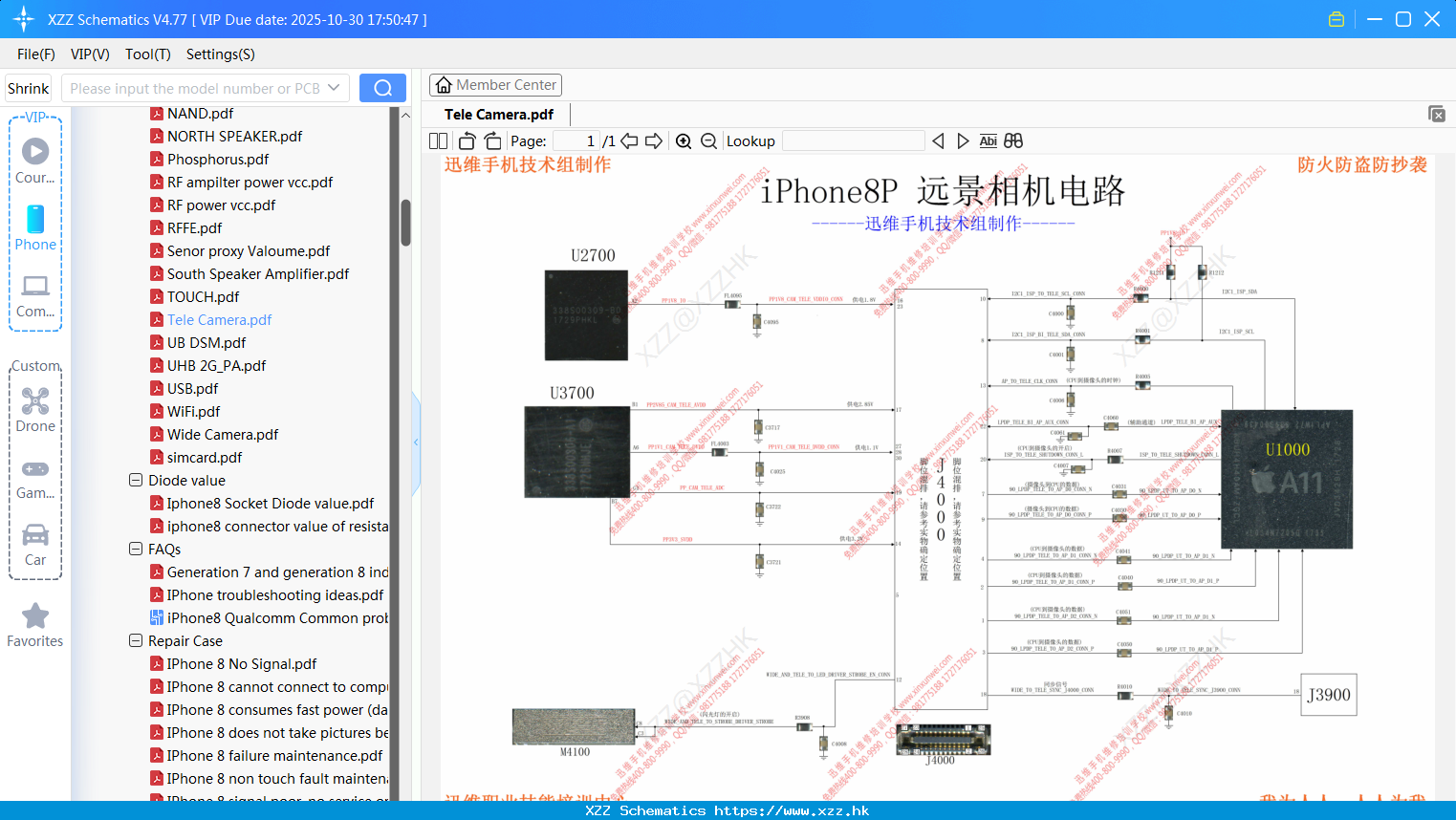
Task: Go to the next page arrow
Action: point(654,140)
